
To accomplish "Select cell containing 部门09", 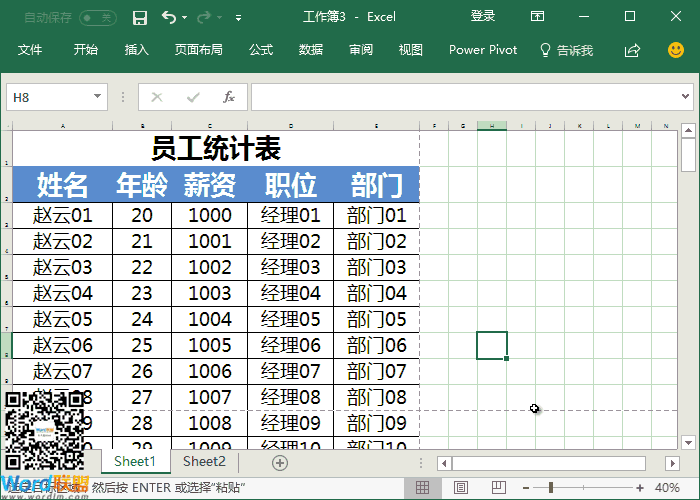I will click(376, 423).
